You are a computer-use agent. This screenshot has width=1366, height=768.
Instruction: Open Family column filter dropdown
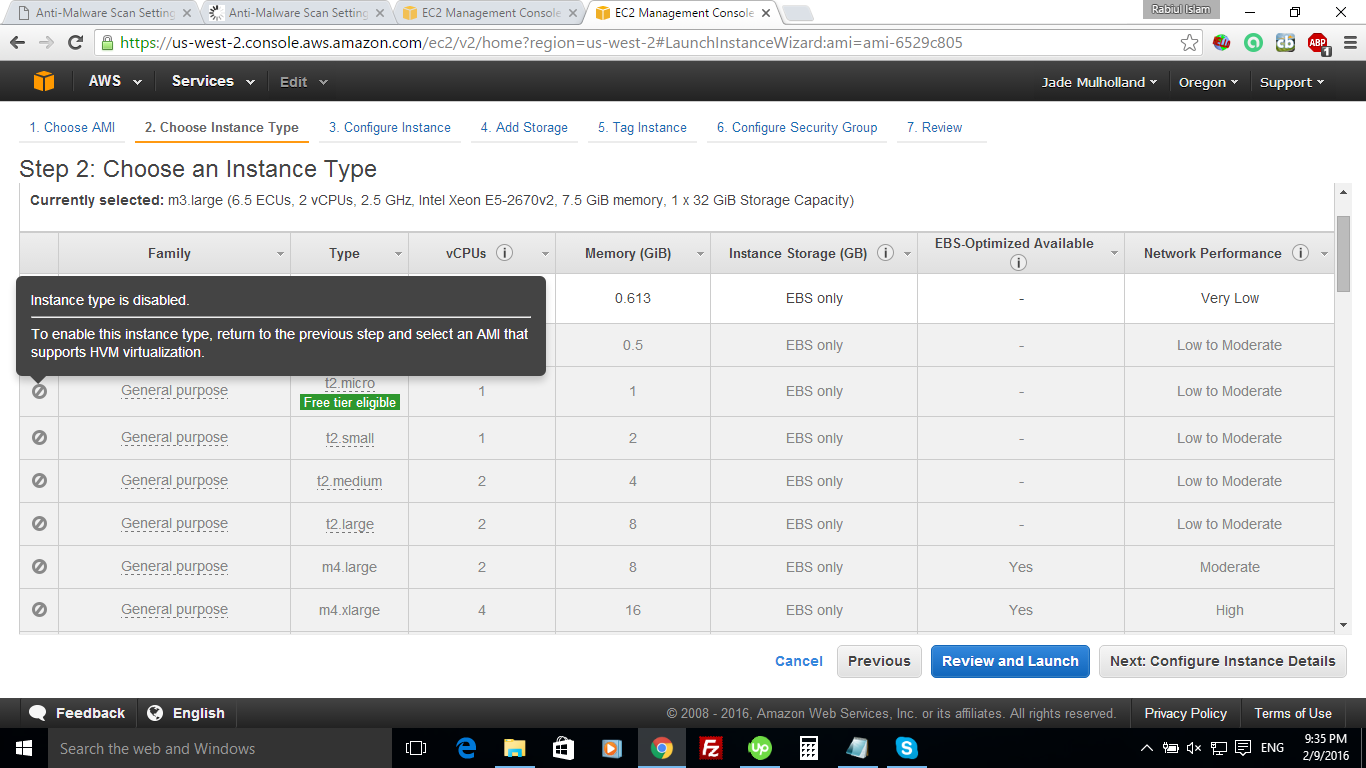[280, 254]
